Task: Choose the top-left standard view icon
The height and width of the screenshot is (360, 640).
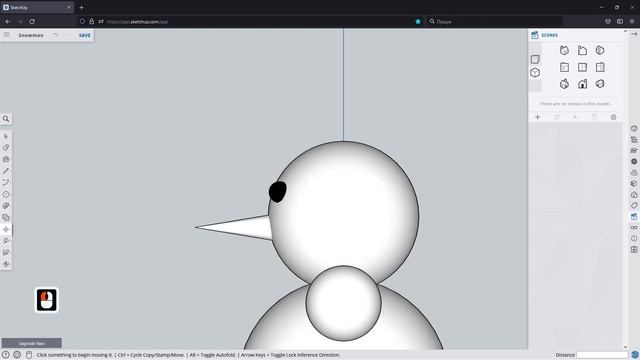Action: [564, 50]
